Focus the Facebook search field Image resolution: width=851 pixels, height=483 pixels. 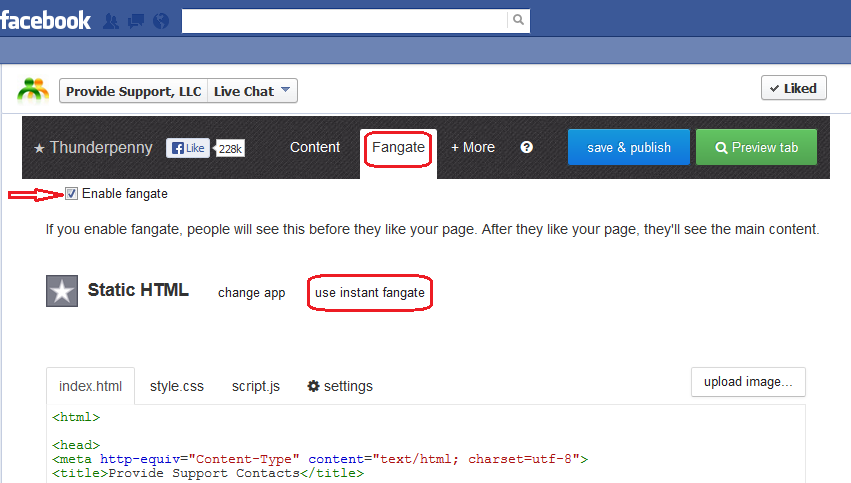[x=344, y=21]
